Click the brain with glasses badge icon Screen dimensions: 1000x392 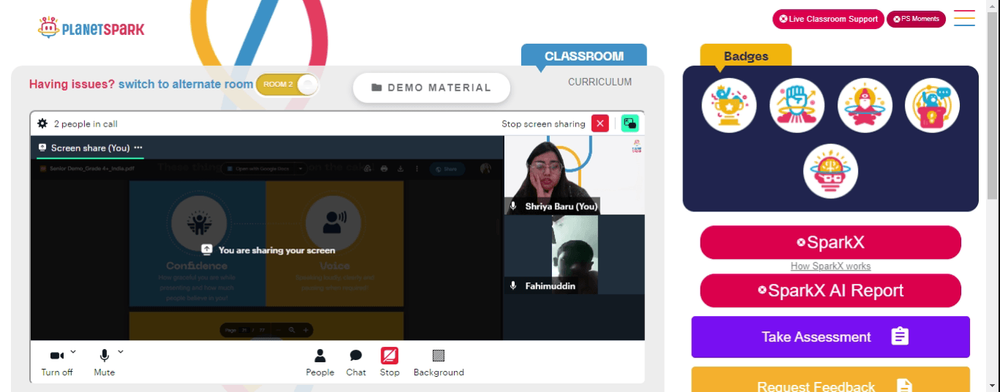tap(830, 171)
